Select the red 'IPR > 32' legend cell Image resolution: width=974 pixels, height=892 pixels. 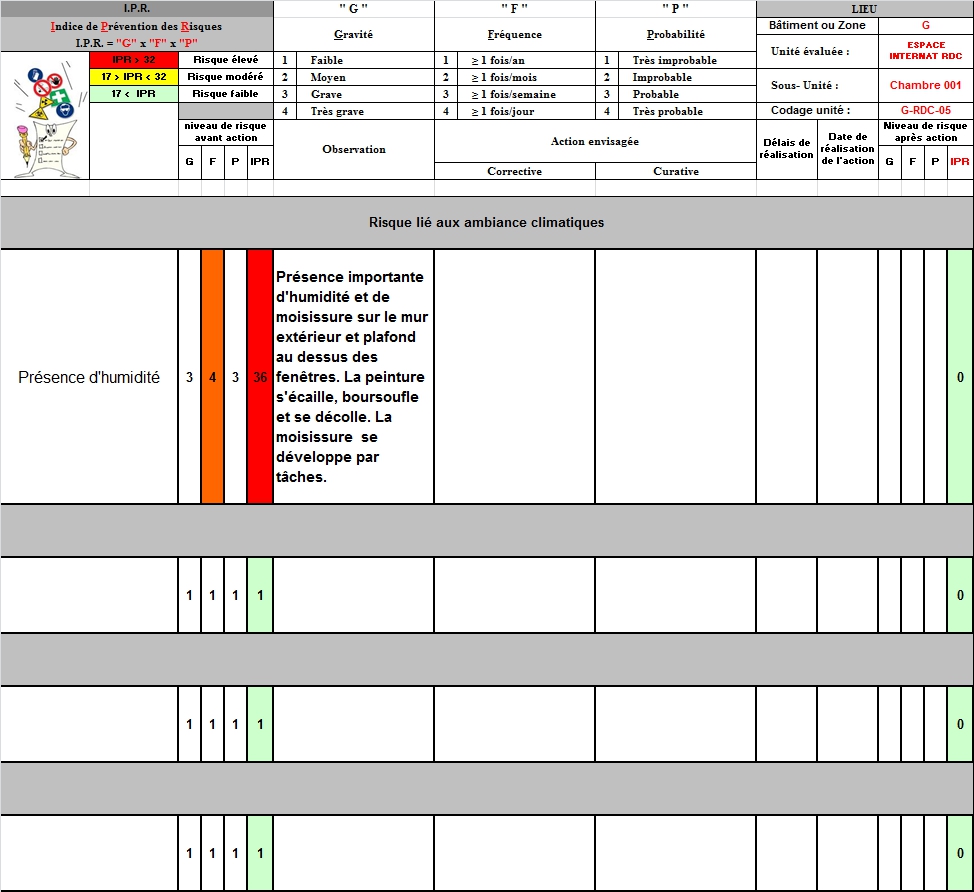coord(133,60)
